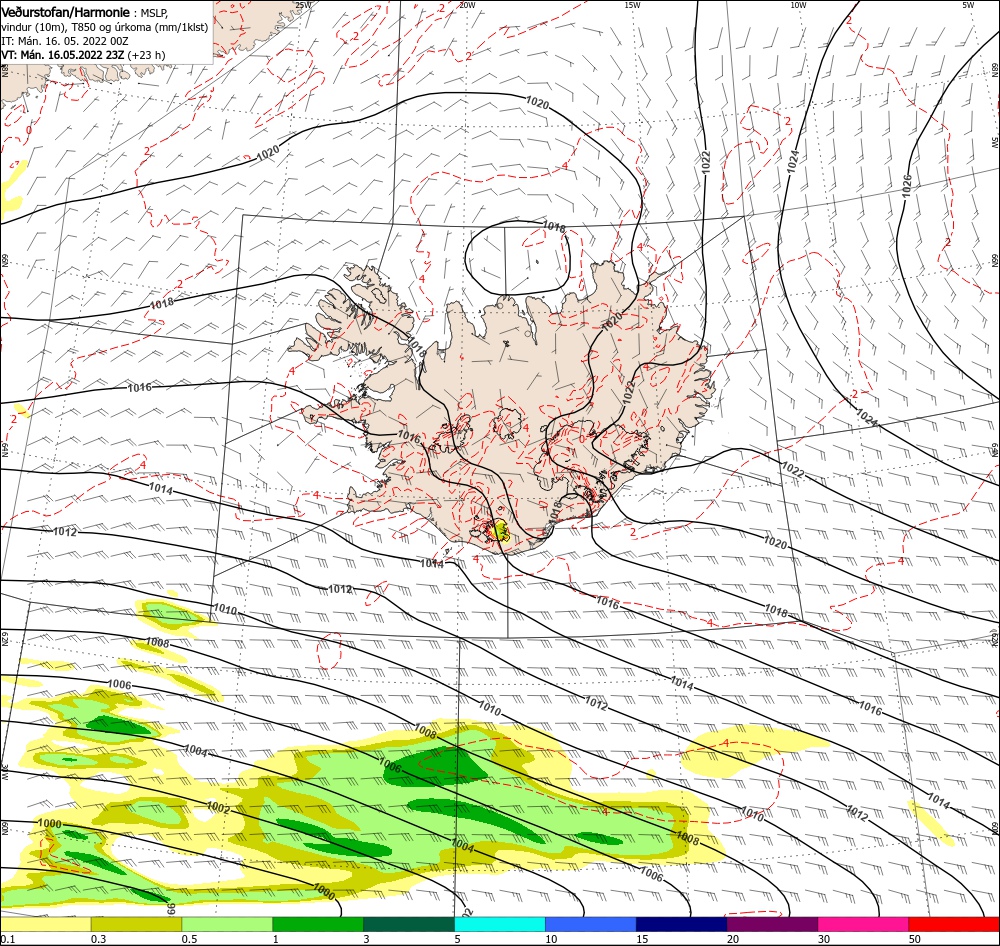
Task: Click the pale yellow 0.1 mm legend swatch
Action: pos(46,924)
